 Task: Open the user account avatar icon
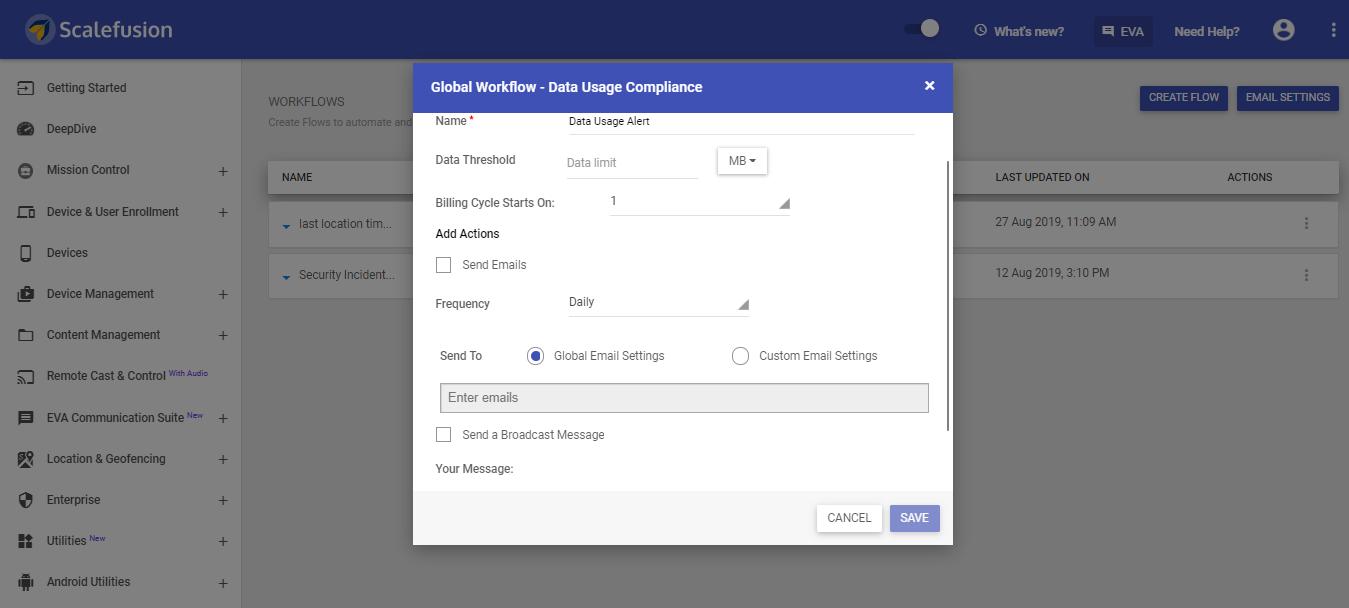pyautogui.click(x=1283, y=30)
